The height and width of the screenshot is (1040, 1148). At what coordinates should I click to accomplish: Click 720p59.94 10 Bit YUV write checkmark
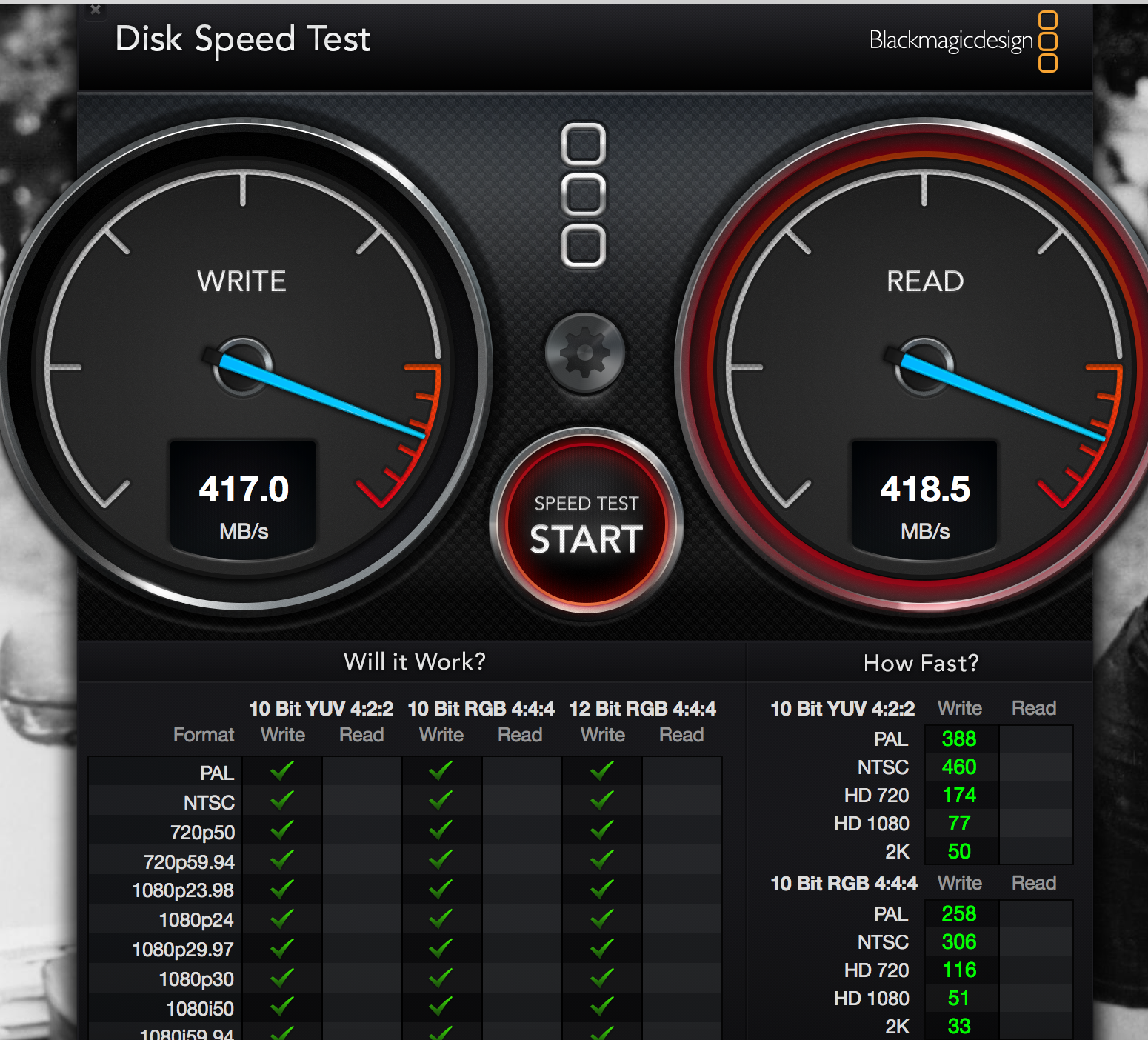point(282,860)
